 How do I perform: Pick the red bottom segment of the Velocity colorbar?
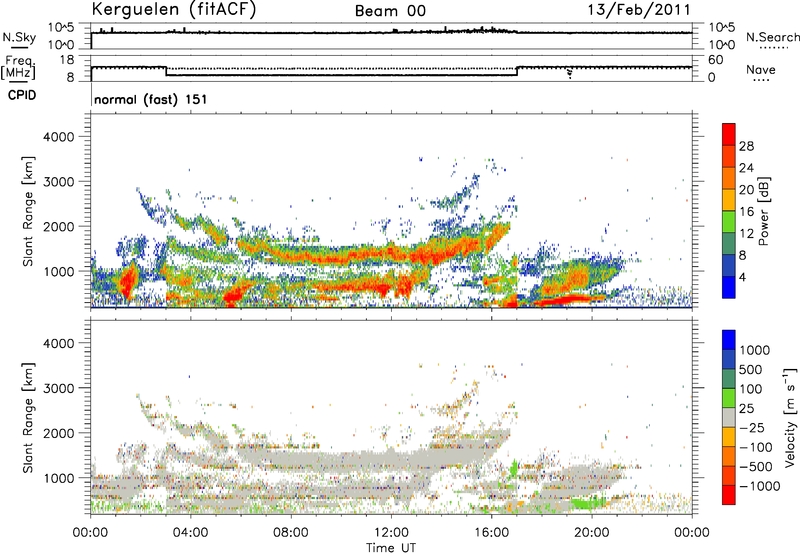pyautogui.click(x=729, y=495)
